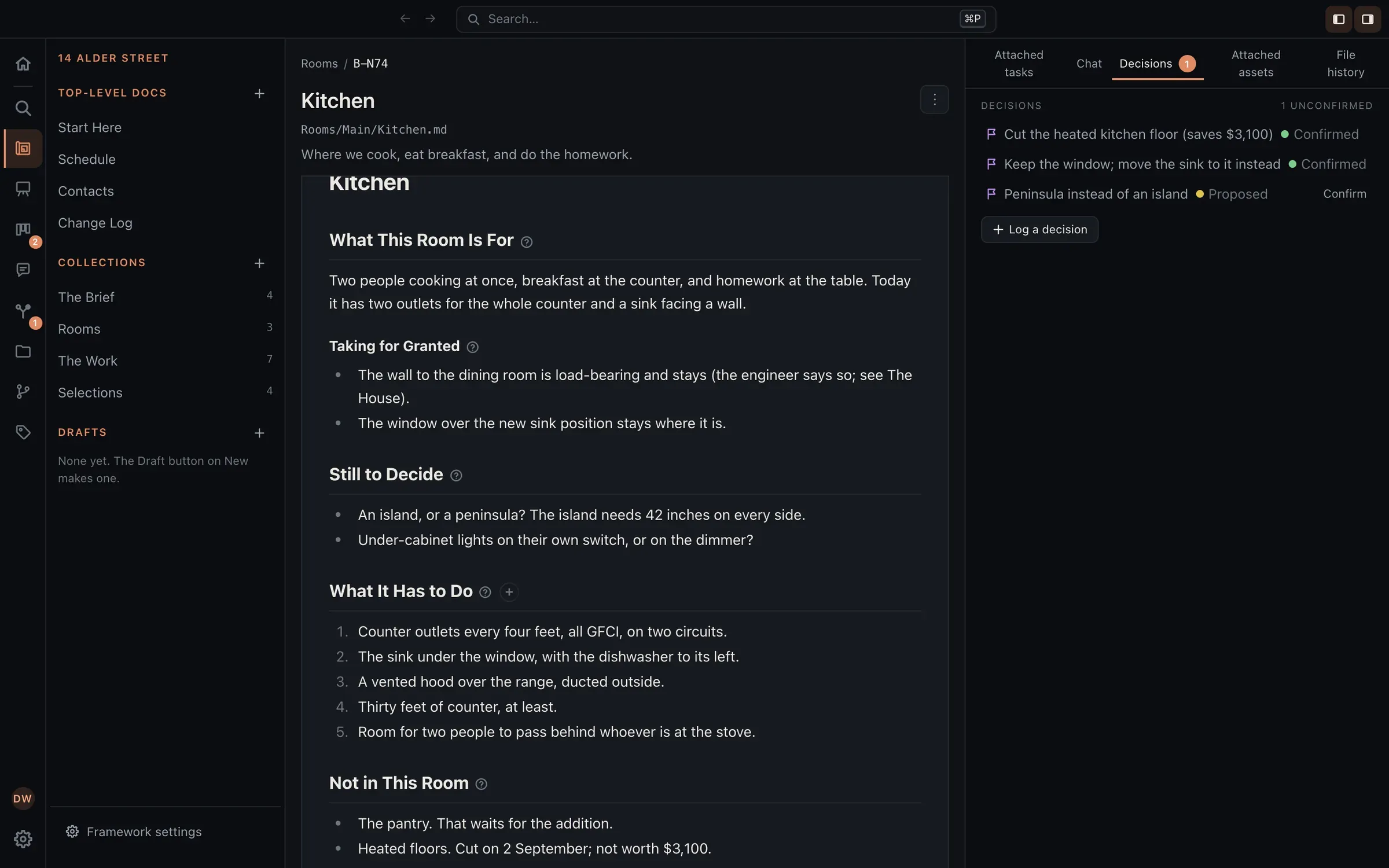Image resolution: width=1389 pixels, height=868 pixels.
Task: Add a new top-level doc
Action: tap(259, 94)
